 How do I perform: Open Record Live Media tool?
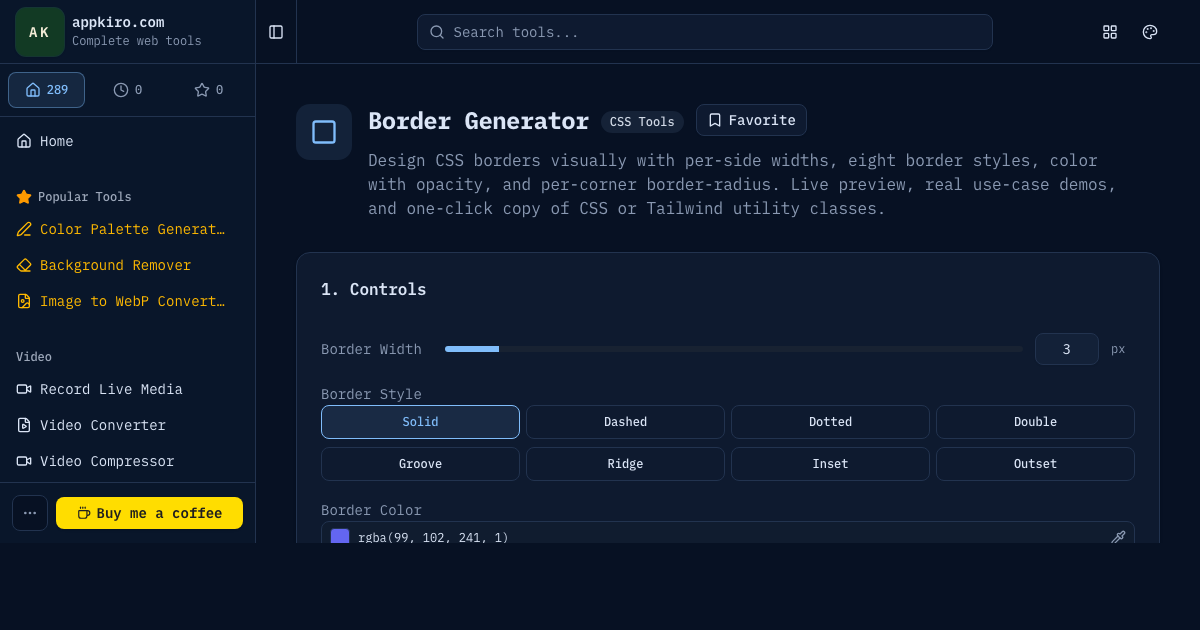pos(128,389)
